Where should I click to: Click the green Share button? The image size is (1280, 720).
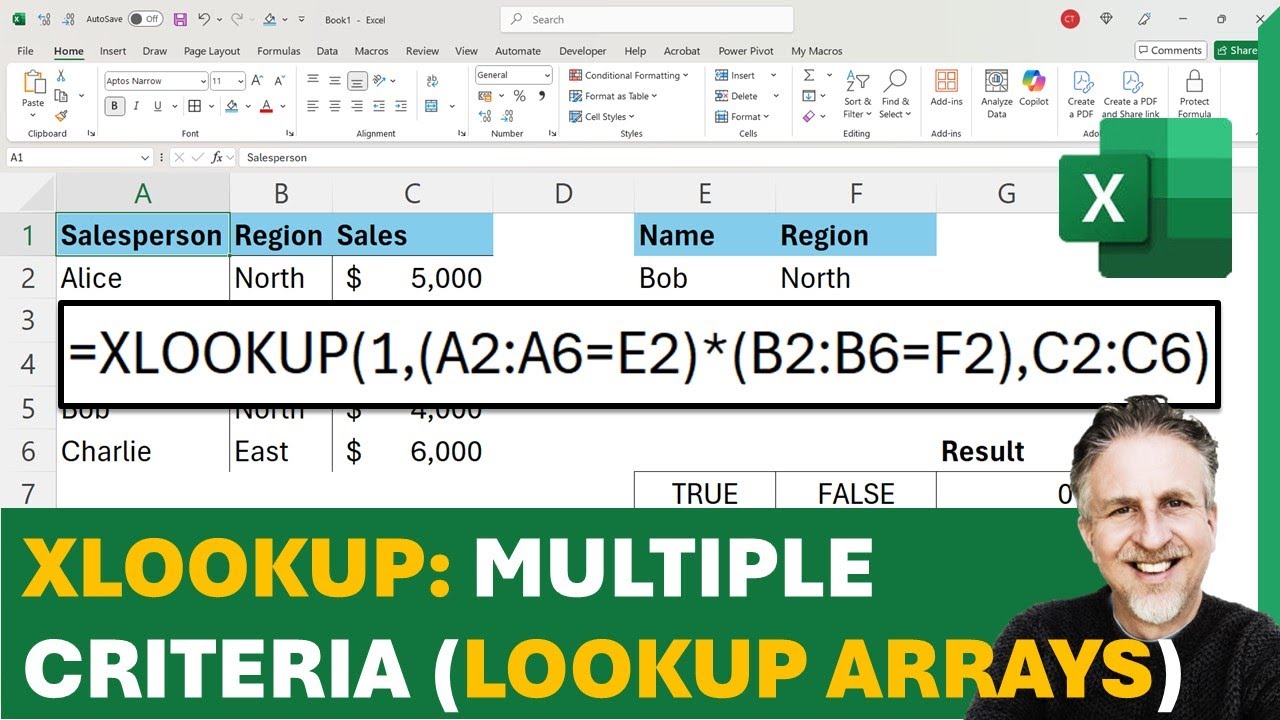[1237, 50]
